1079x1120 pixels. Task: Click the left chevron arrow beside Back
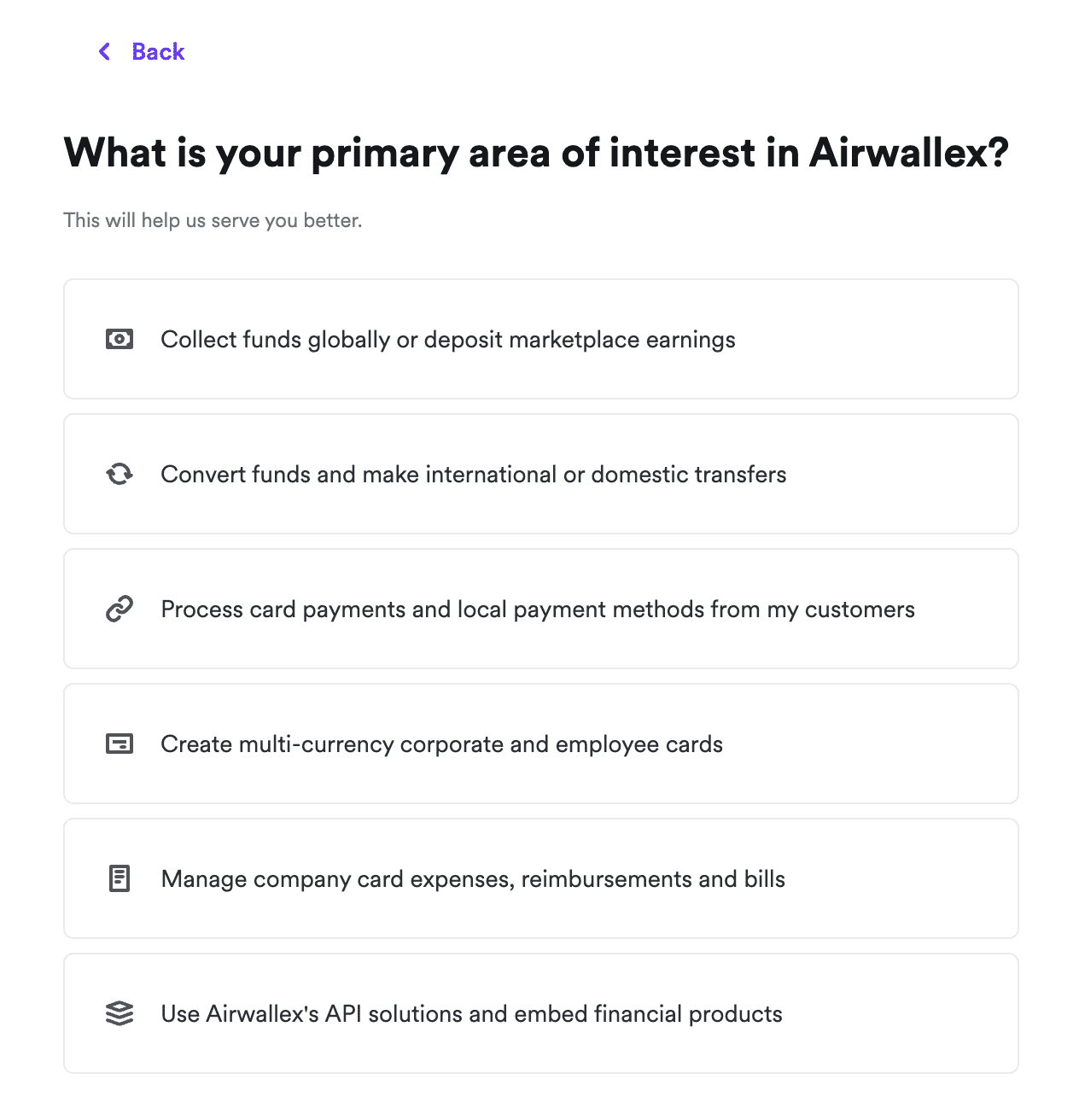[104, 52]
